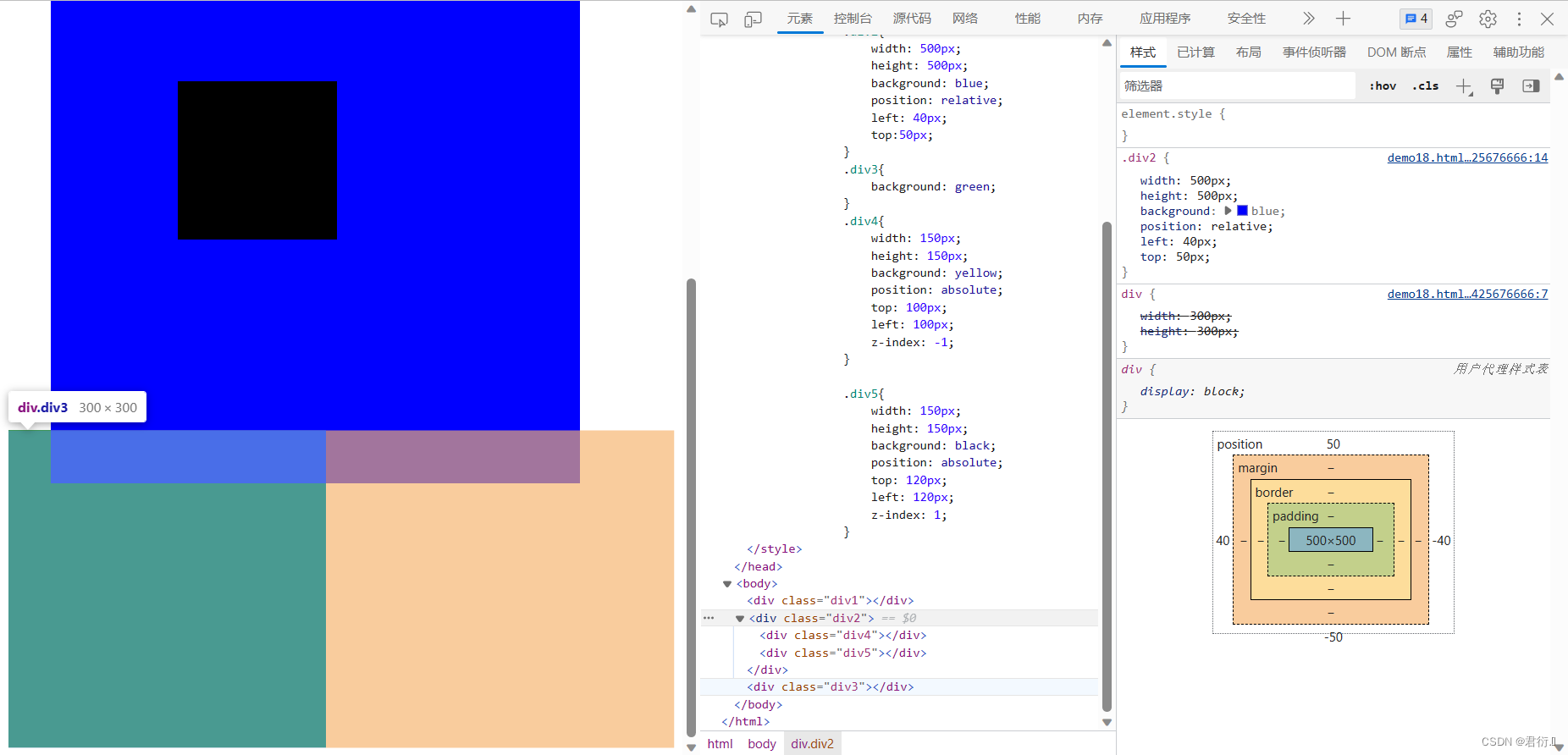Select the DOM 断点 sub-tab
1568x755 pixels.
pos(1396,52)
